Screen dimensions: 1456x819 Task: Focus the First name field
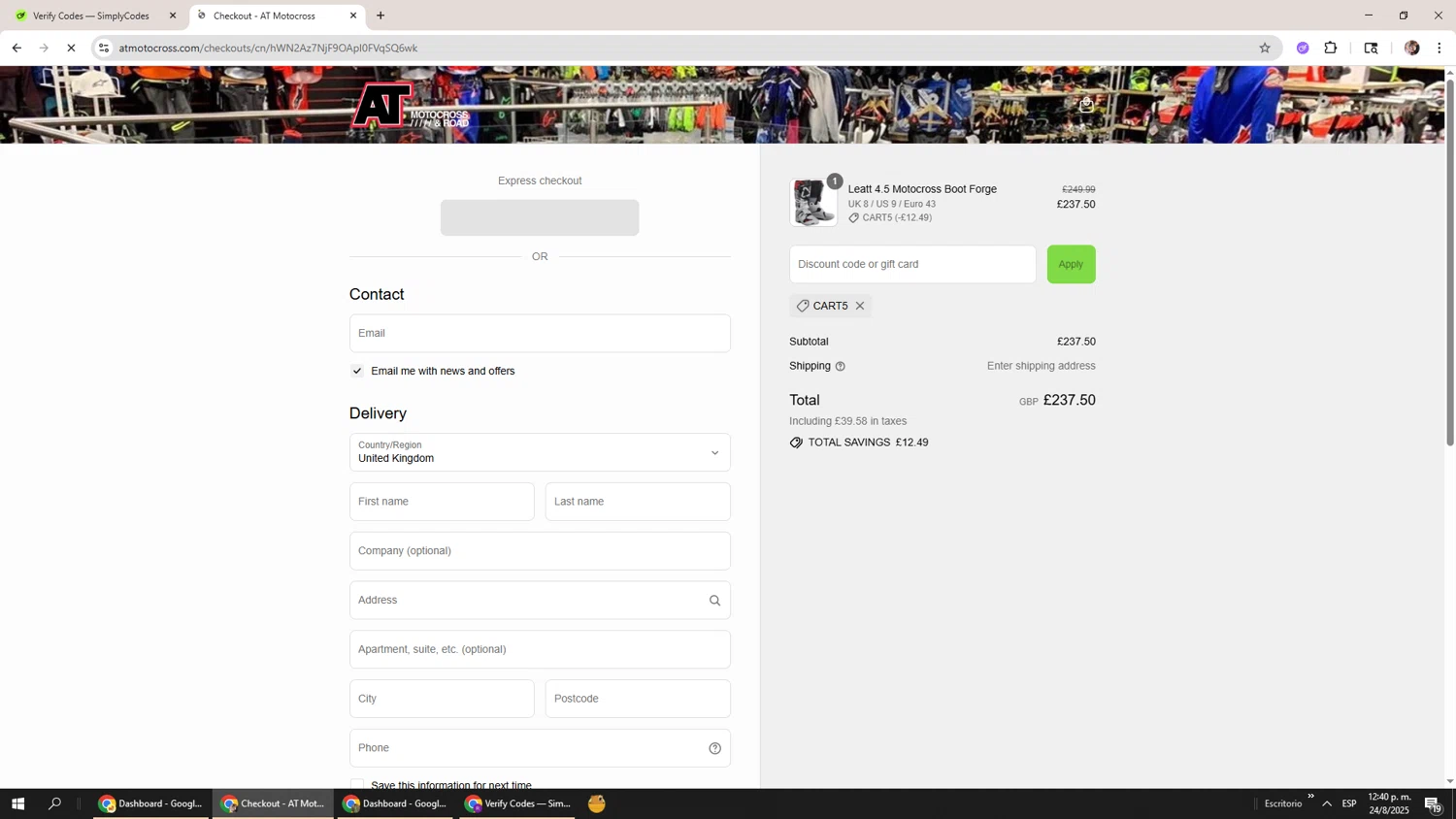[442, 502]
